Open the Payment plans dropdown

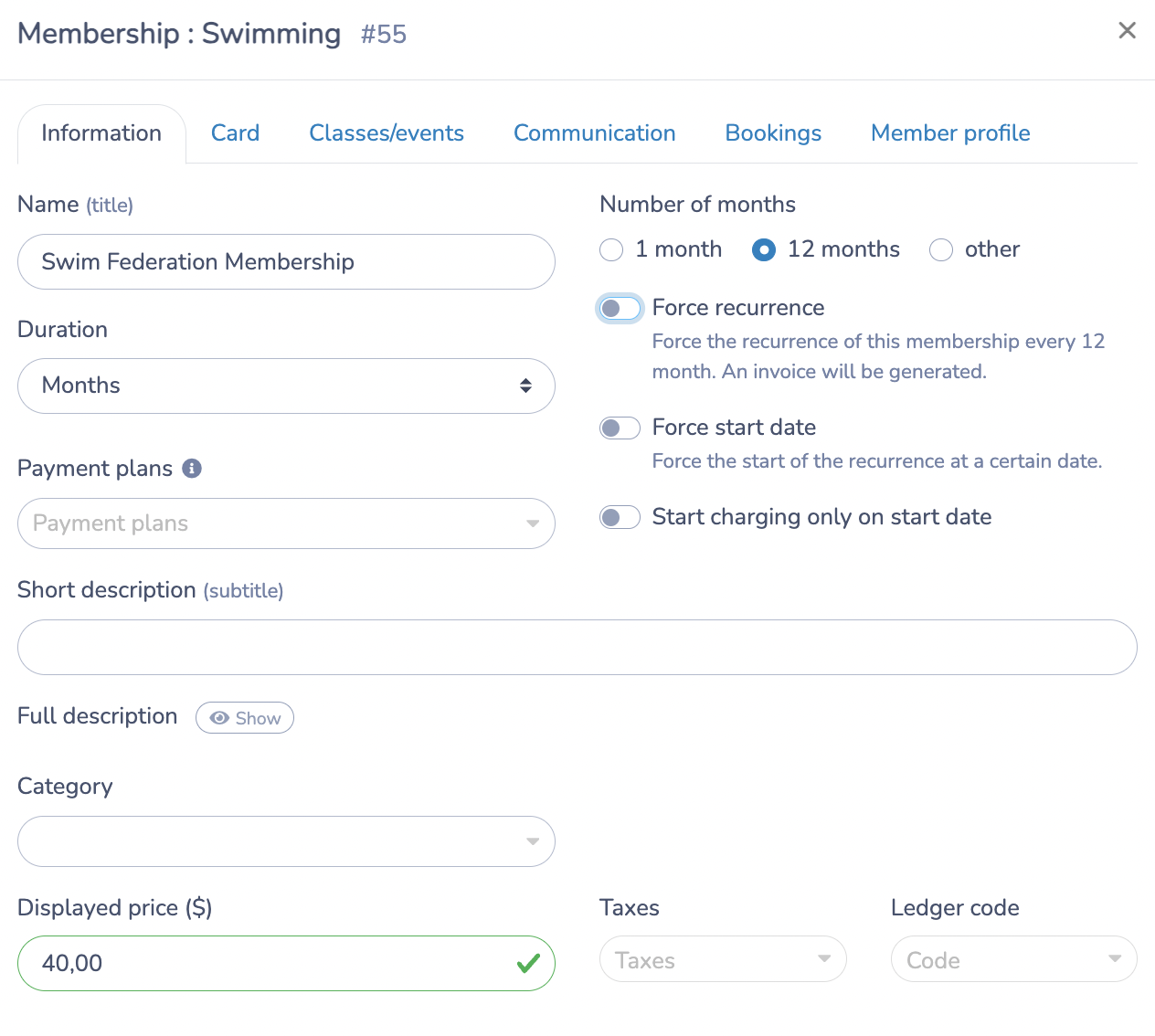tap(286, 523)
